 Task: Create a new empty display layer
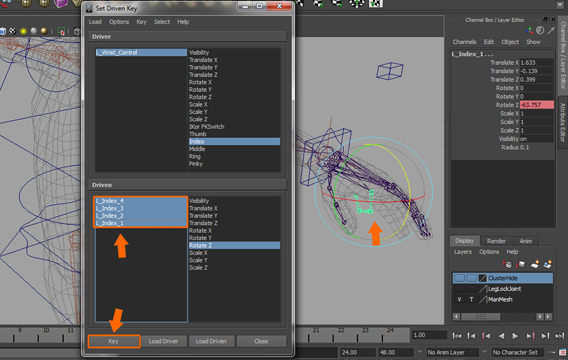point(535,265)
